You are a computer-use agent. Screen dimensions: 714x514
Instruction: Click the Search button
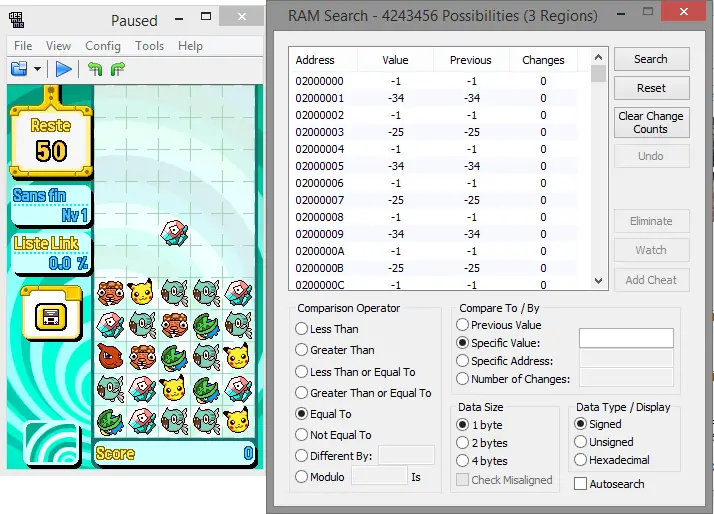652,59
